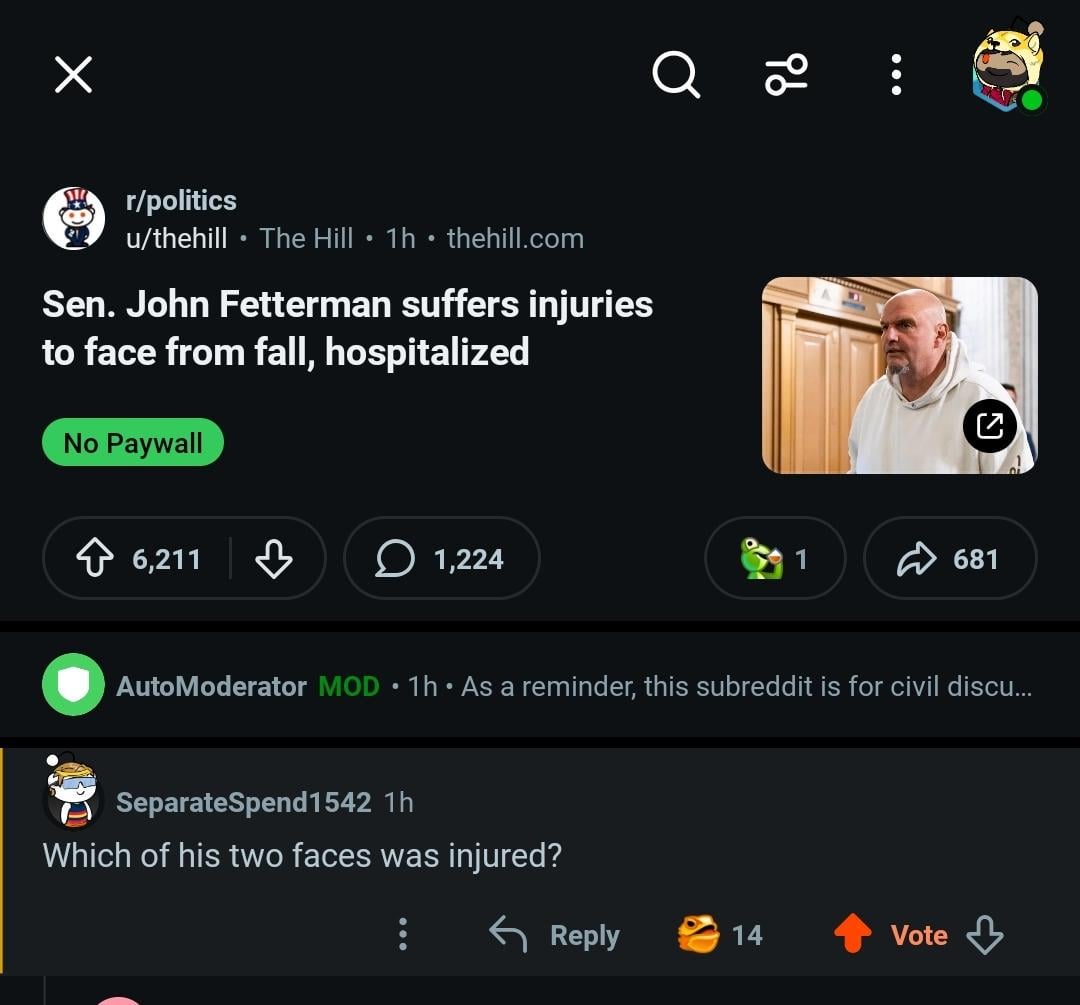The image size is (1080, 1005).
Task: Open the r/politics subreddit icon
Action: (x=74, y=218)
